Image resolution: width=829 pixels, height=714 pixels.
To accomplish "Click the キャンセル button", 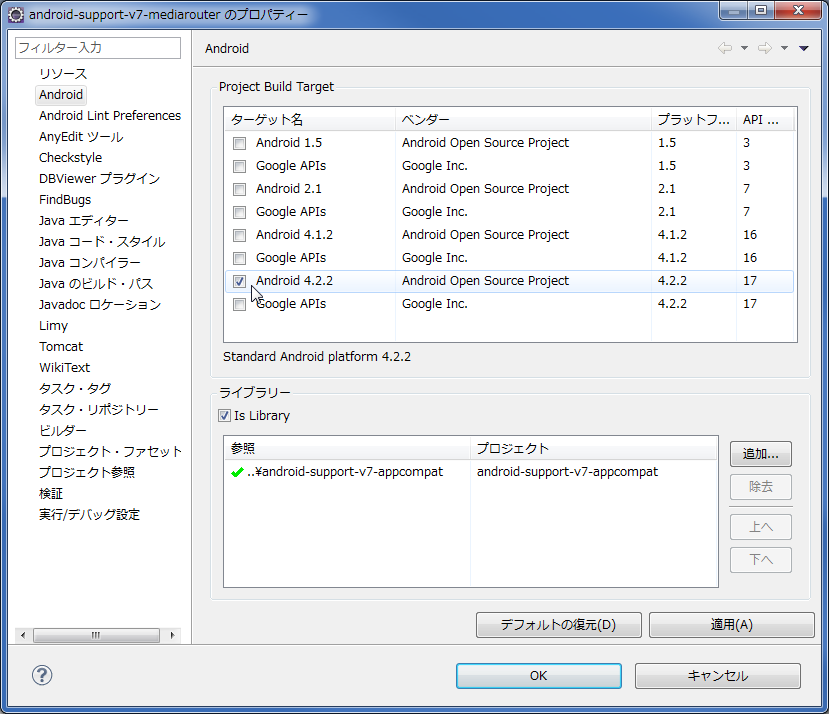I will click(x=717, y=676).
